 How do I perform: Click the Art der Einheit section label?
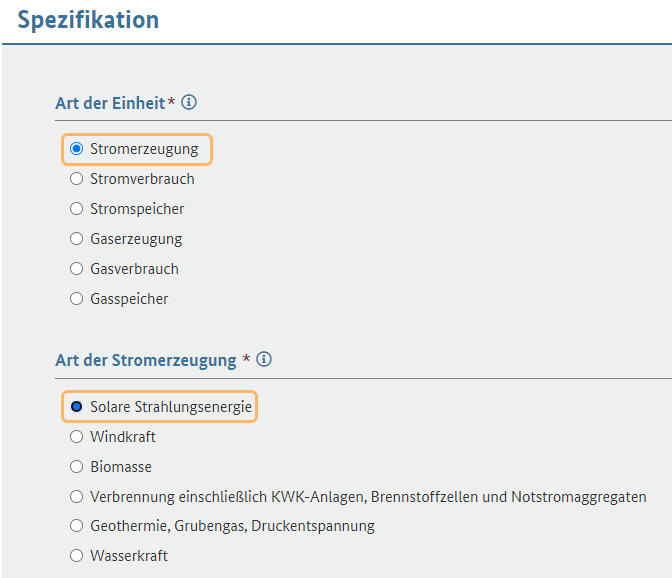[x=110, y=103]
